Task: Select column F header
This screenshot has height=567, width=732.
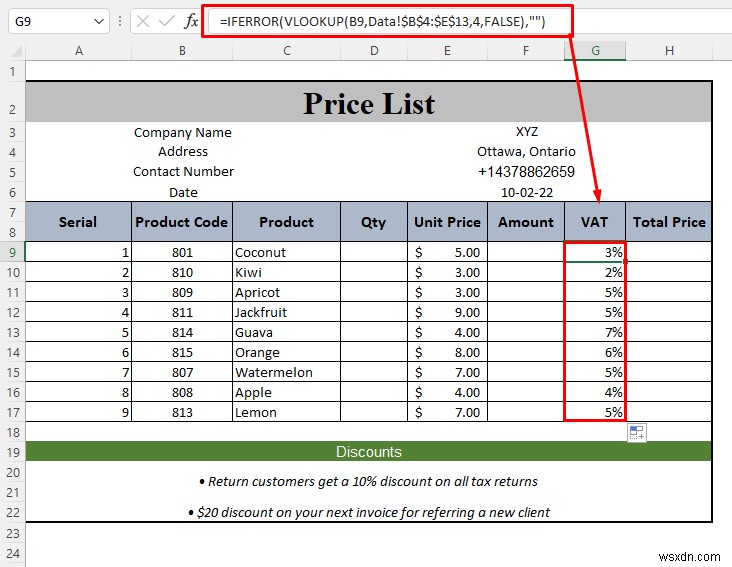Action: [526, 51]
